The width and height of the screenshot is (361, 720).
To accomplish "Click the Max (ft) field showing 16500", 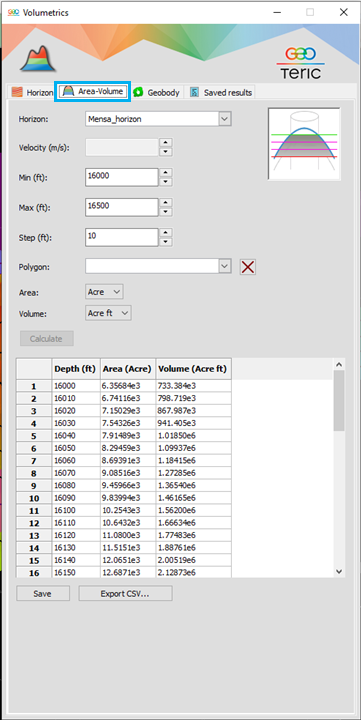I will (x=122, y=207).
